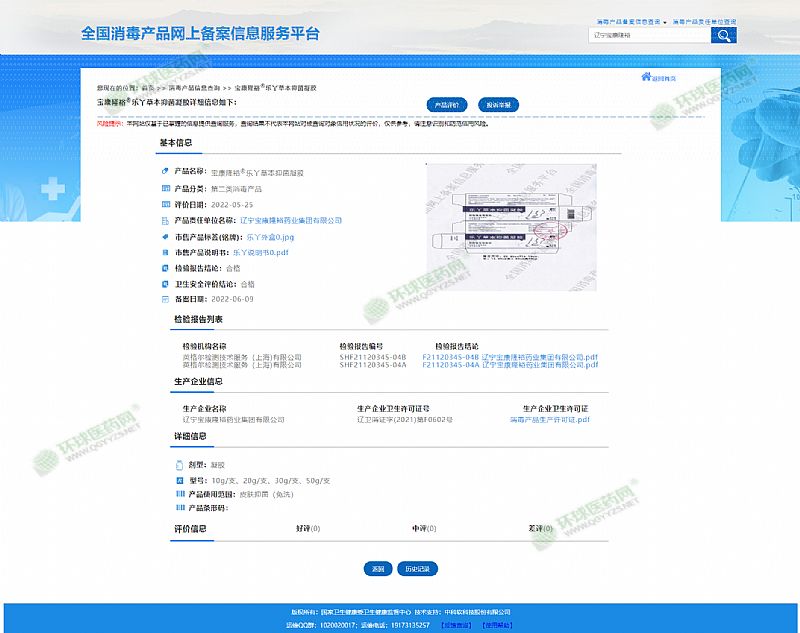Click the 使用帮助 footer link
Screen dimensions: 800x633
point(497,625)
